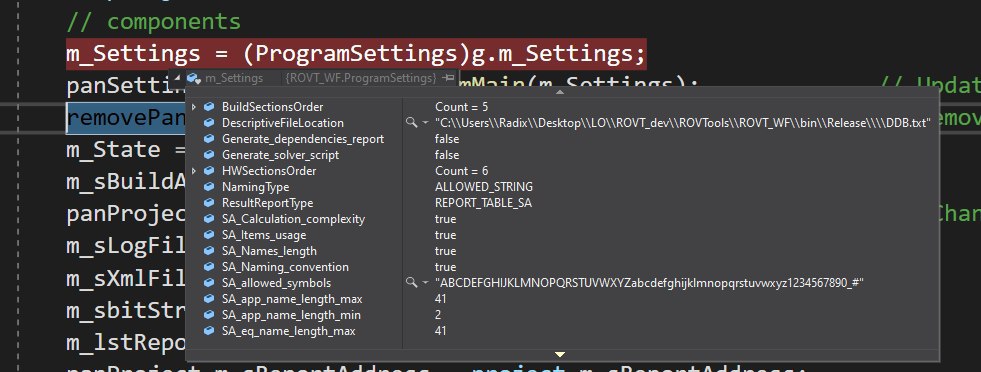Click property icon beside SA_app_name_length_min

(210, 315)
